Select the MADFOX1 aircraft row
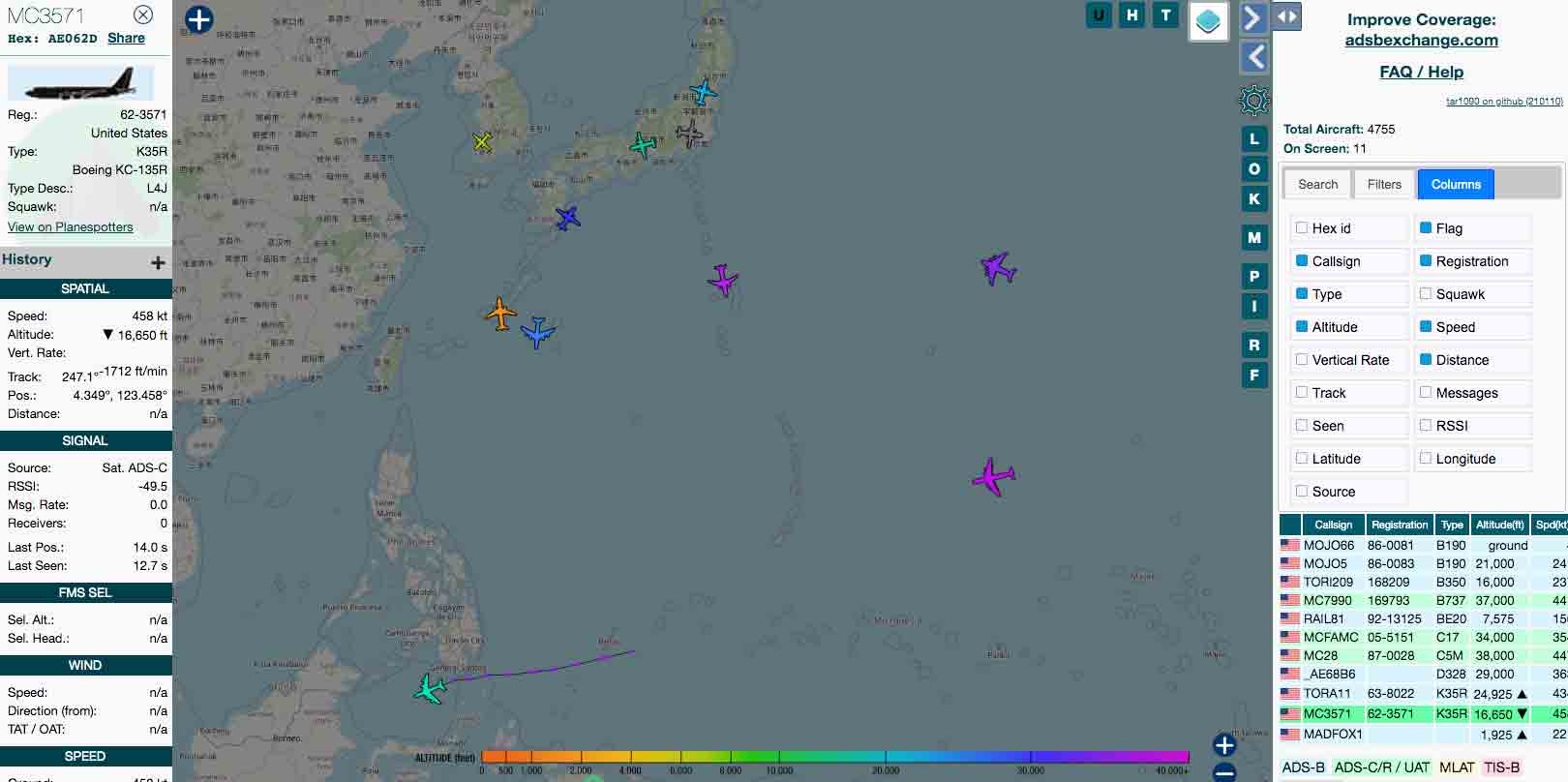 (x=1423, y=734)
